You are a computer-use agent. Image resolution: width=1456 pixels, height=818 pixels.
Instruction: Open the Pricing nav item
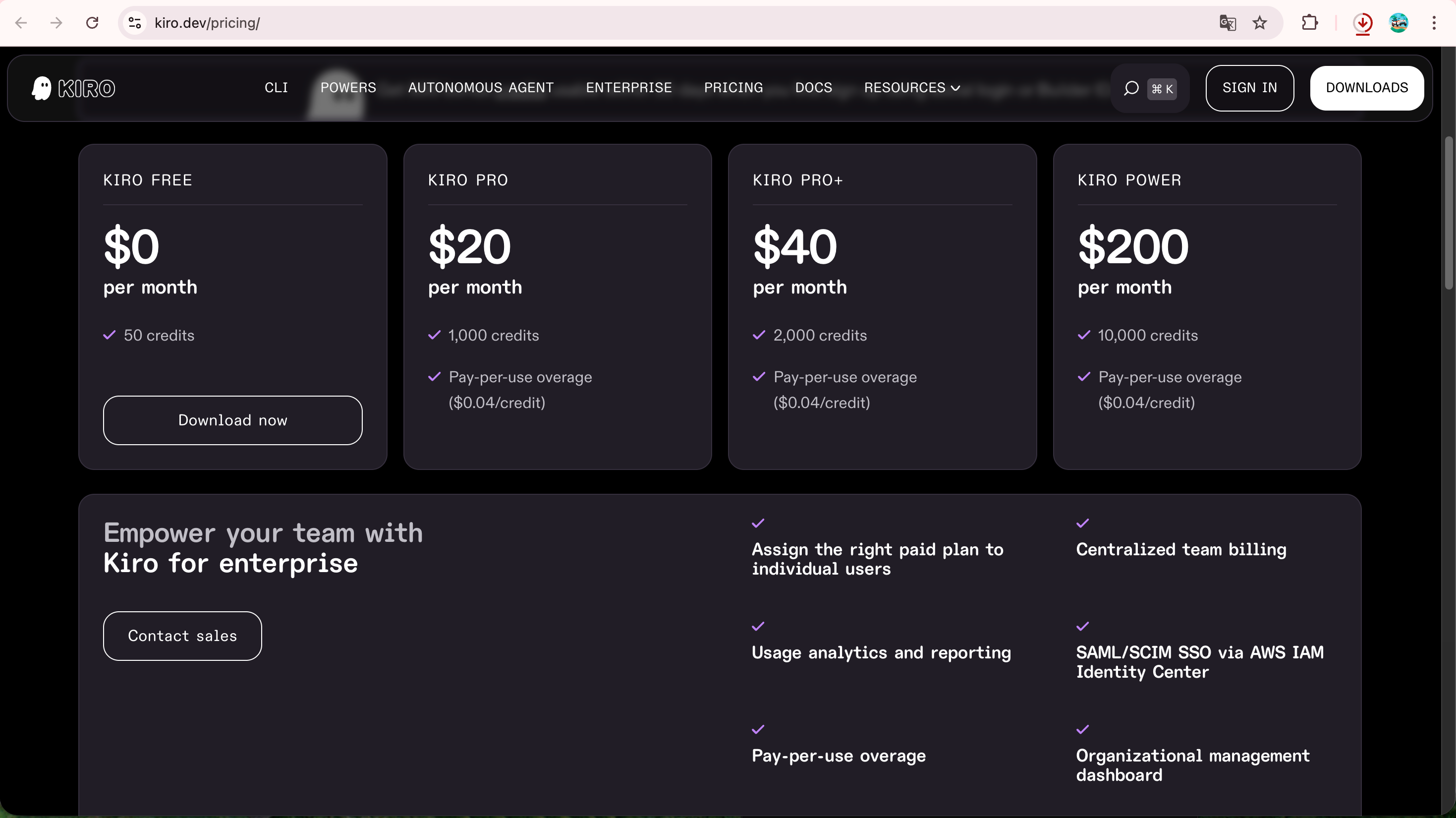[x=733, y=88]
